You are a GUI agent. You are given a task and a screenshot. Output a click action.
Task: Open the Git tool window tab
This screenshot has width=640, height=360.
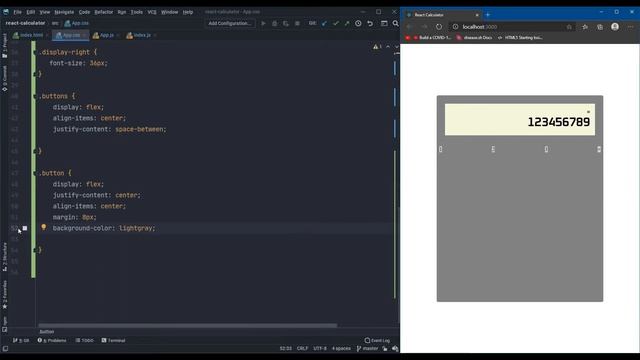point(21,340)
